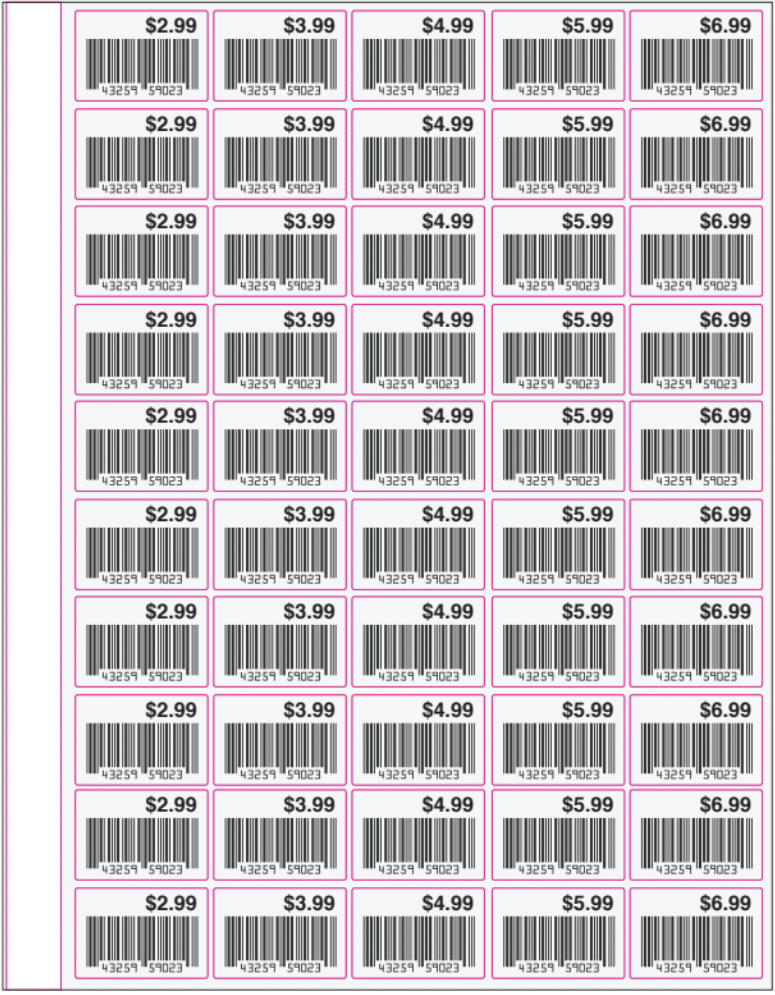Click the barcode of the bottom-row $5.99 label
The image size is (775, 995).
click(559, 944)
